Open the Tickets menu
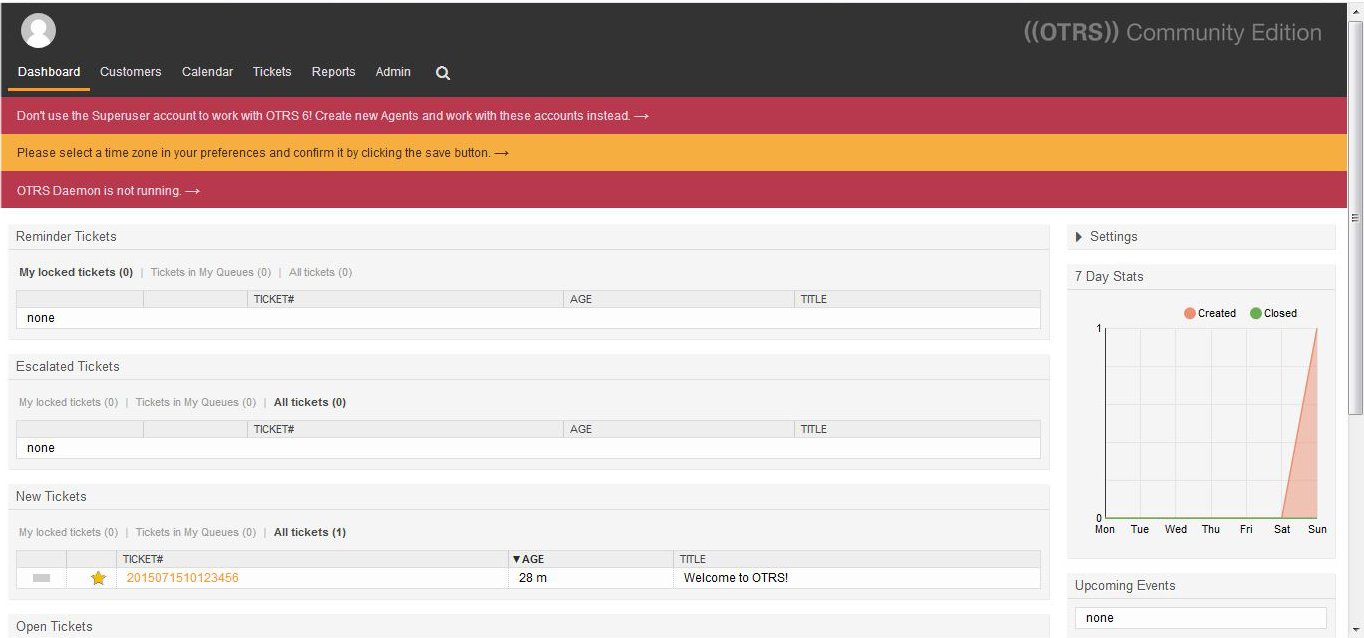Viewport: 1364px width, 638px height. [272, 72]
